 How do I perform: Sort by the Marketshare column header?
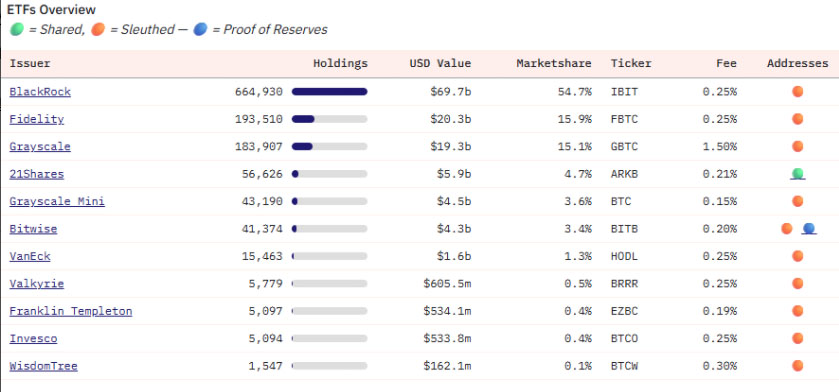[x=554, y=63]
